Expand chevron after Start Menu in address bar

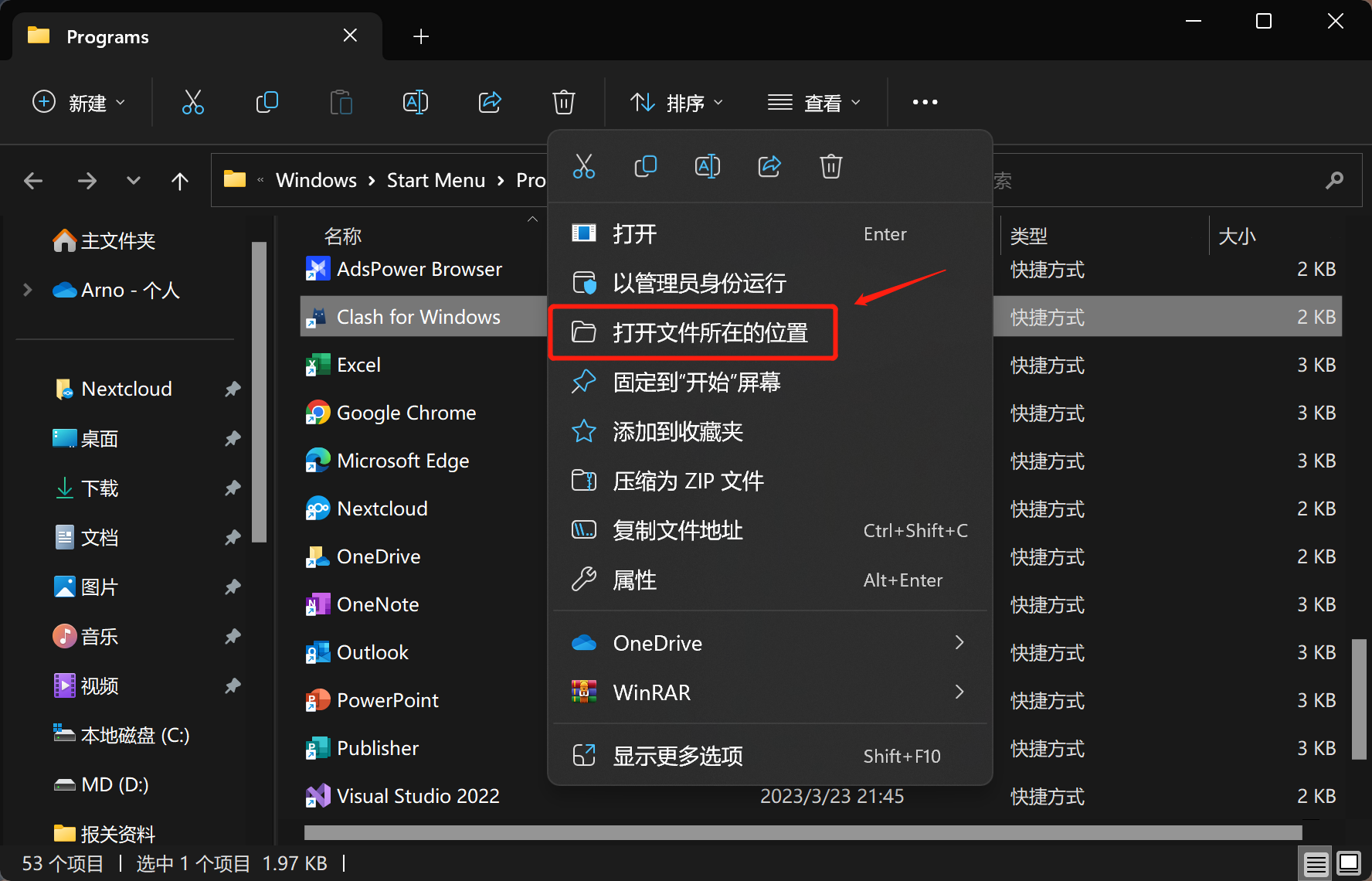pos(501,181)
